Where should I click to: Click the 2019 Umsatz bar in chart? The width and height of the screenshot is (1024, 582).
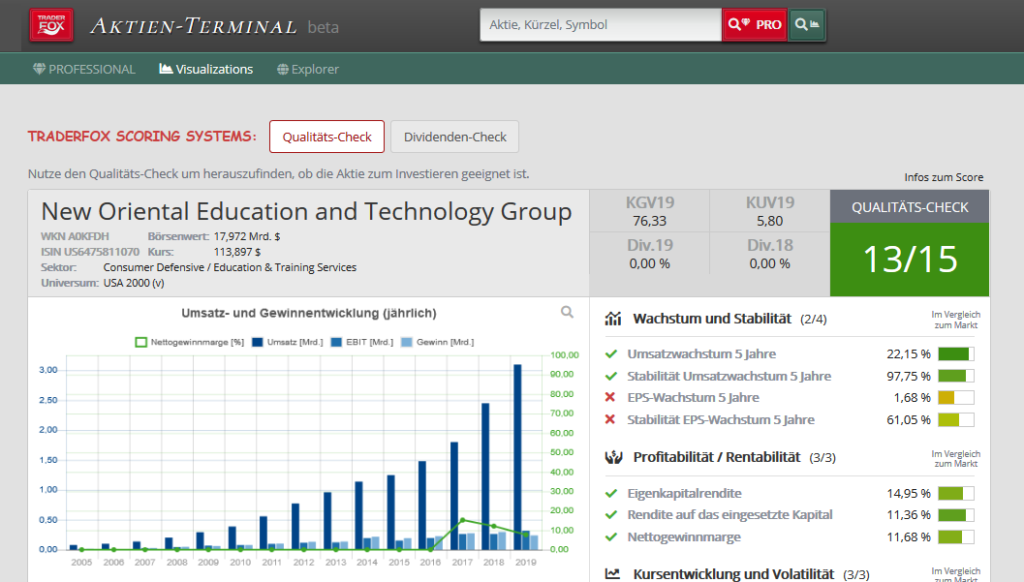(518, 457)
